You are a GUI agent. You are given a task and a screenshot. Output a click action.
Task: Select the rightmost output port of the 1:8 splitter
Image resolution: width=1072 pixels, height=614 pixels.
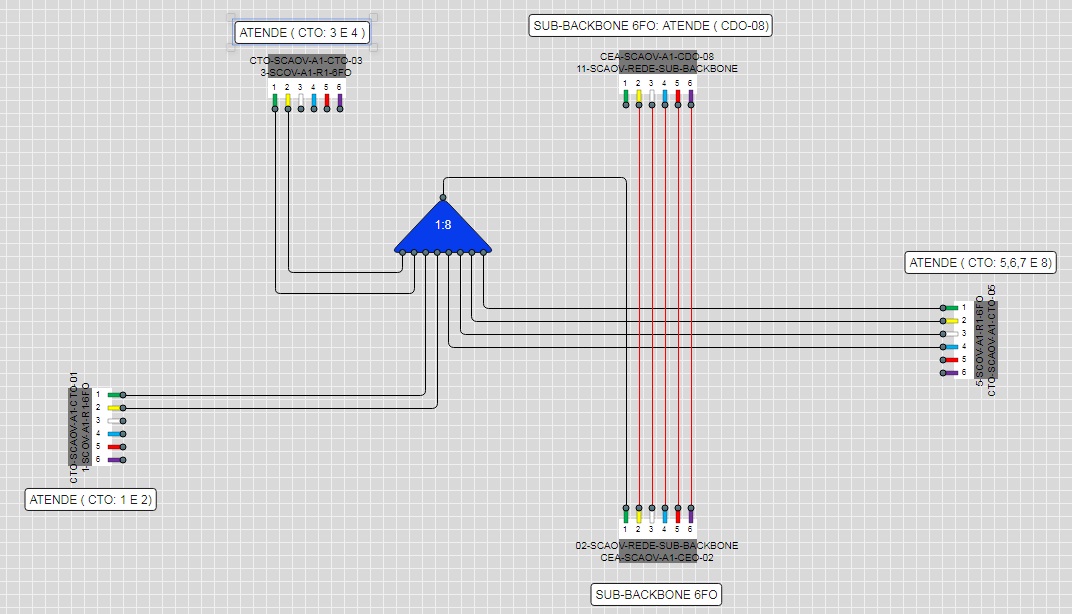coord(483,253)
